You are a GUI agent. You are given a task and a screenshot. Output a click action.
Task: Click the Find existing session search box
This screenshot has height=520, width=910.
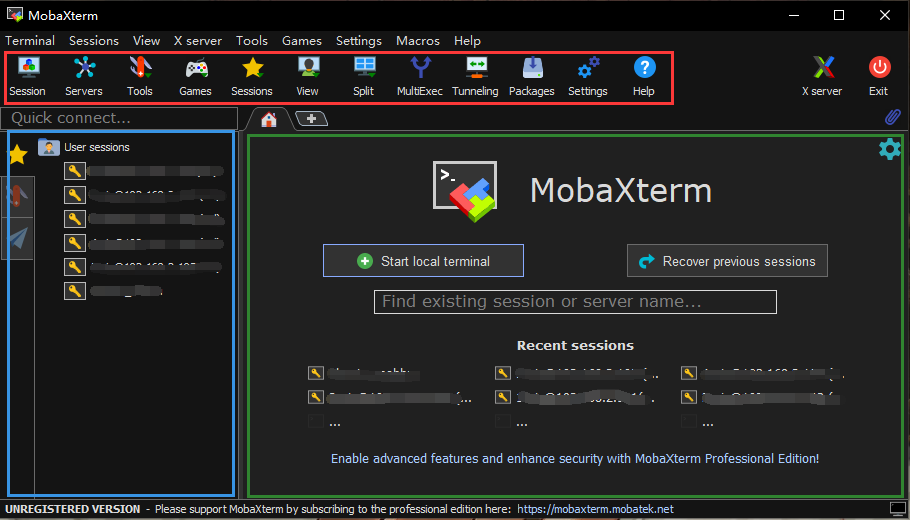575,302
